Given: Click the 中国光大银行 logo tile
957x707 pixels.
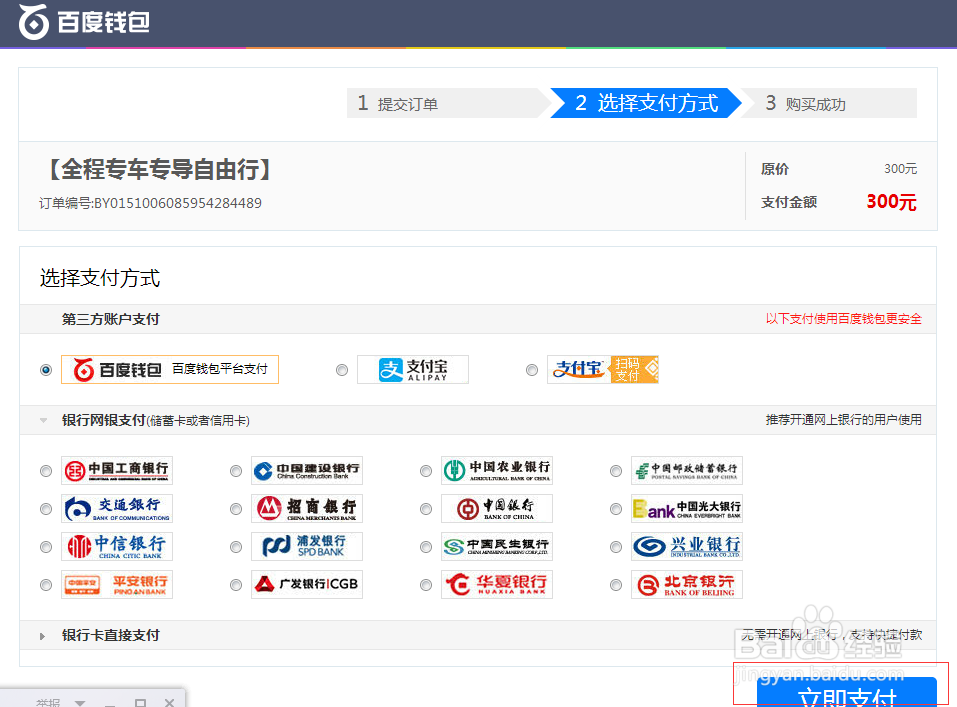Looking at the screenshot, I should (687, 508).
